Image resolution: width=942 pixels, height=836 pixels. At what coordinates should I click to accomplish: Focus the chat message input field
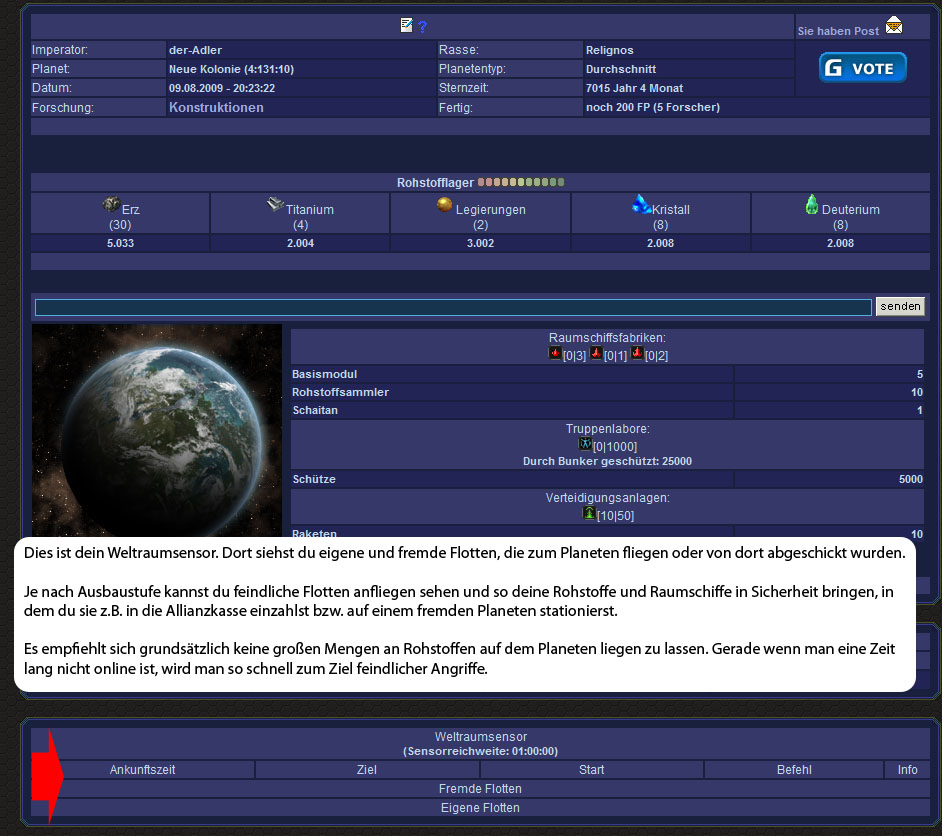tap(453, 307)
